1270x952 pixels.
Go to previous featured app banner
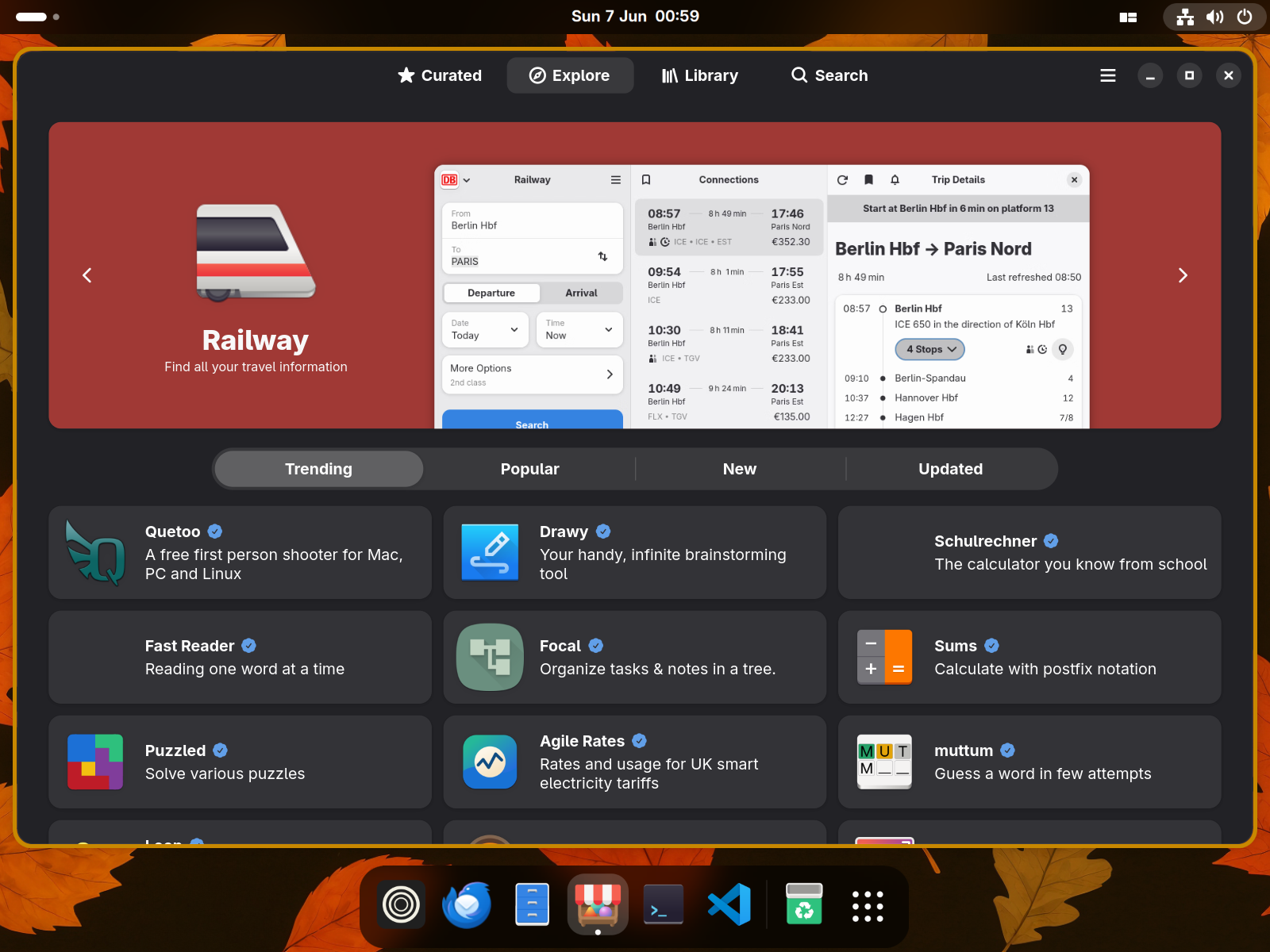(87, 275)
